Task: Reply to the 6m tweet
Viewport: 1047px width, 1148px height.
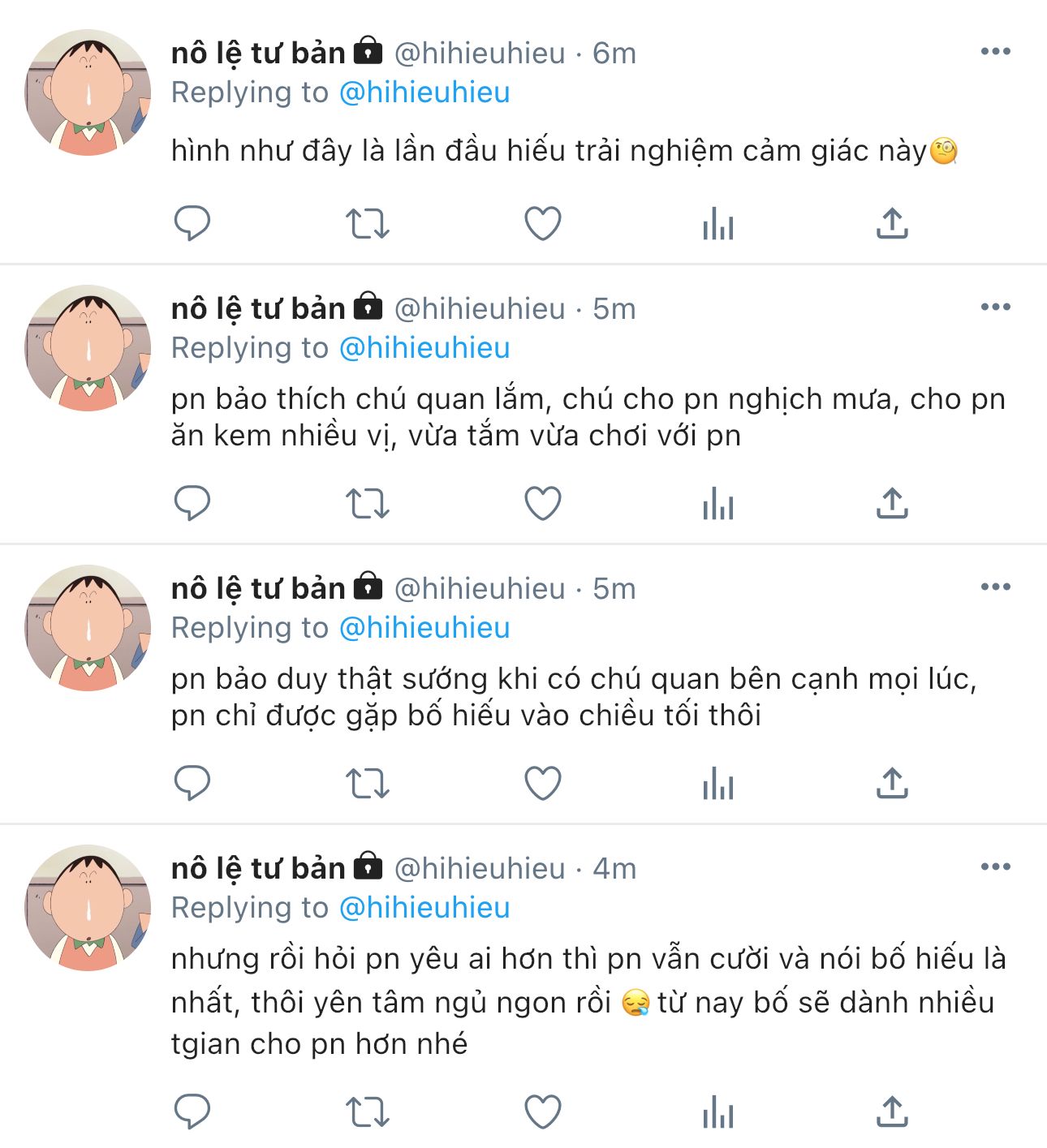Action: point(192,223)
